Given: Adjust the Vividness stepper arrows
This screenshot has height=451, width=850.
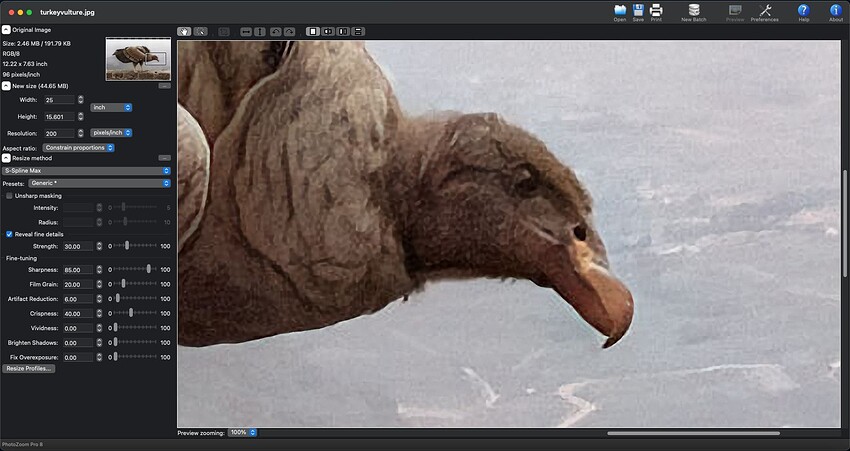Looking at the screenshot, I should click(99, 328).
